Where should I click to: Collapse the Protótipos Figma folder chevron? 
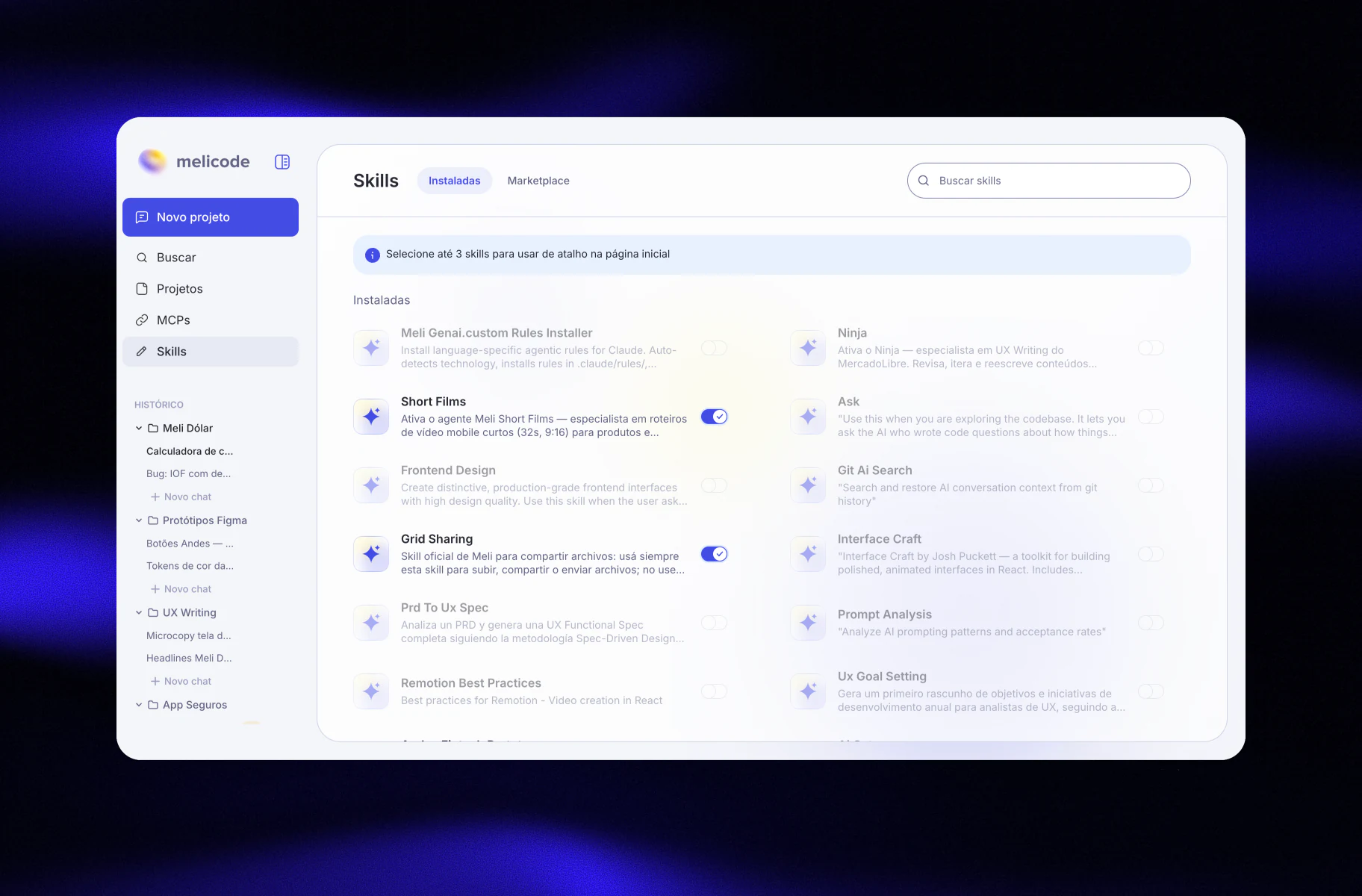click(139, 520)
